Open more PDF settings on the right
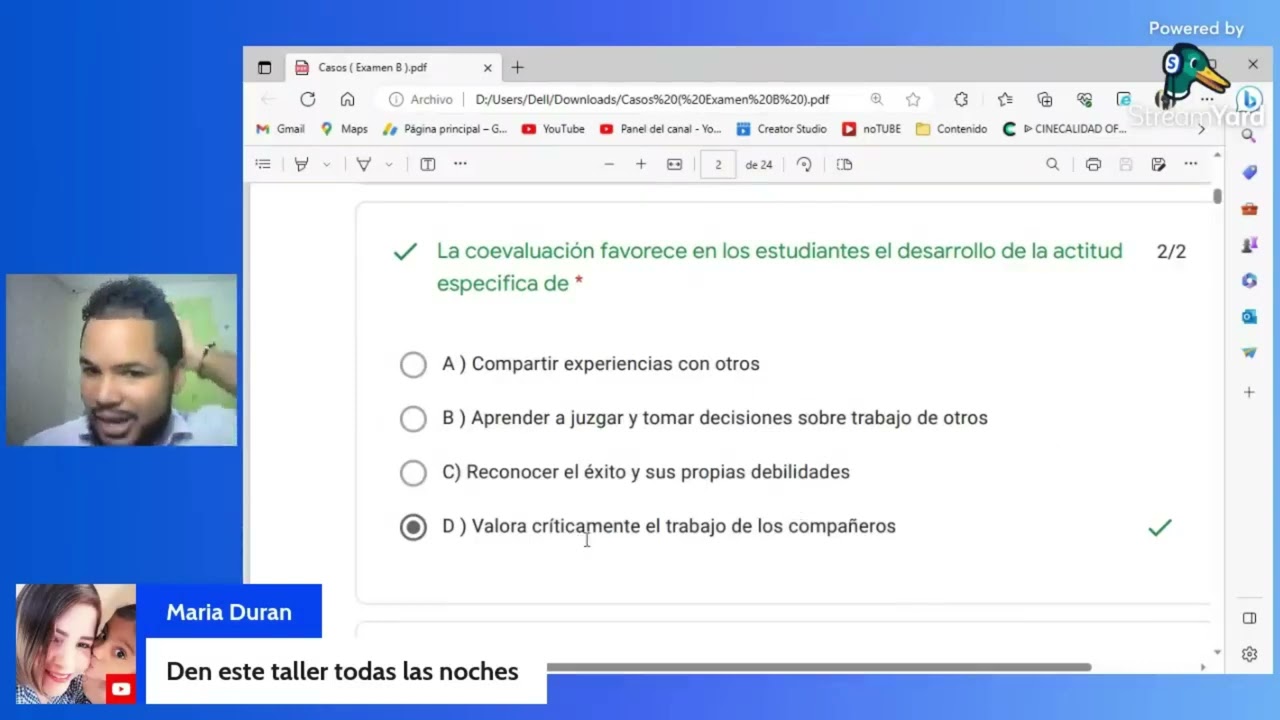 tap(1191, 163)
